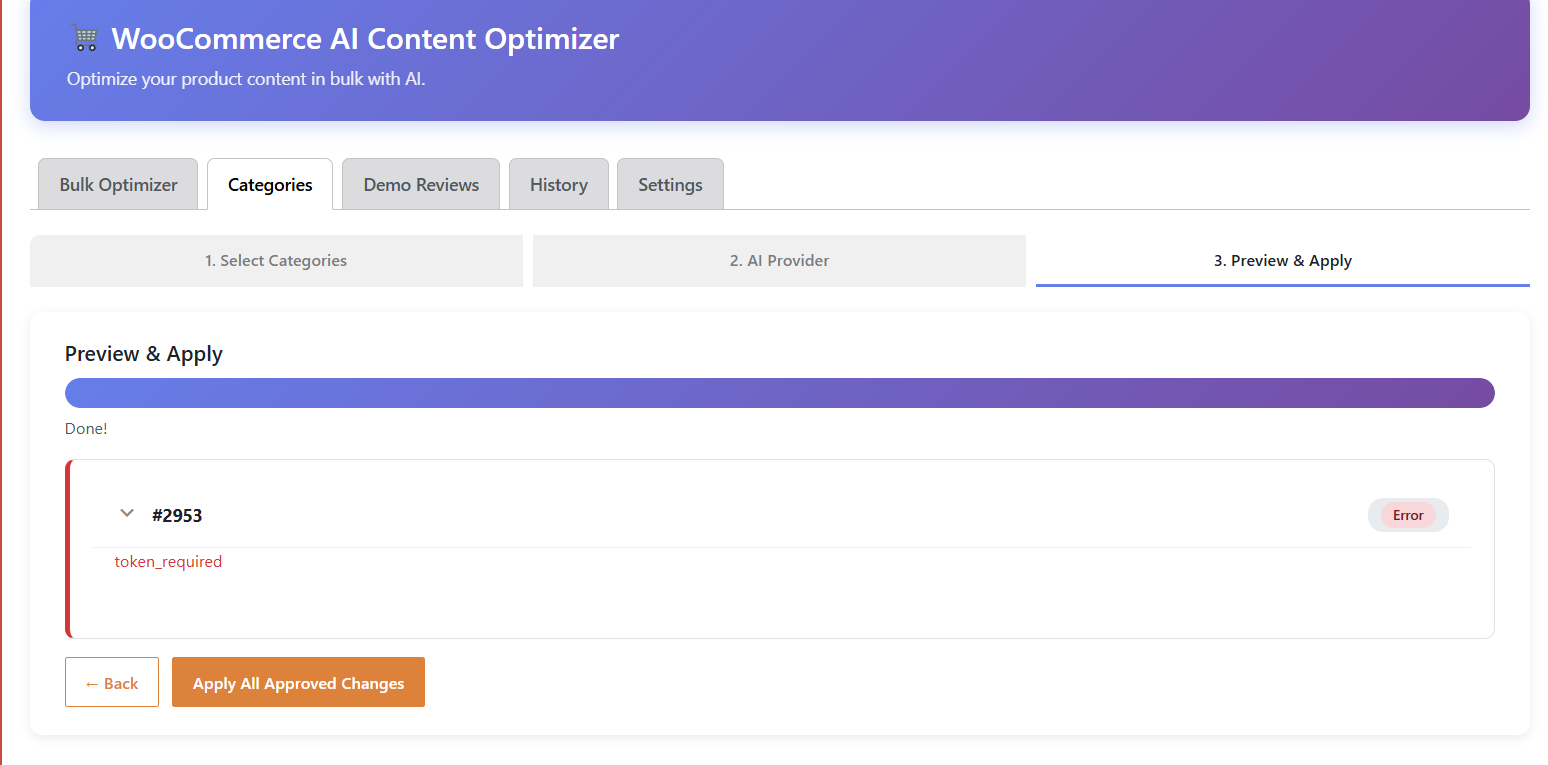
Task: Click the #2953 item title
Action: pos(177,516)
